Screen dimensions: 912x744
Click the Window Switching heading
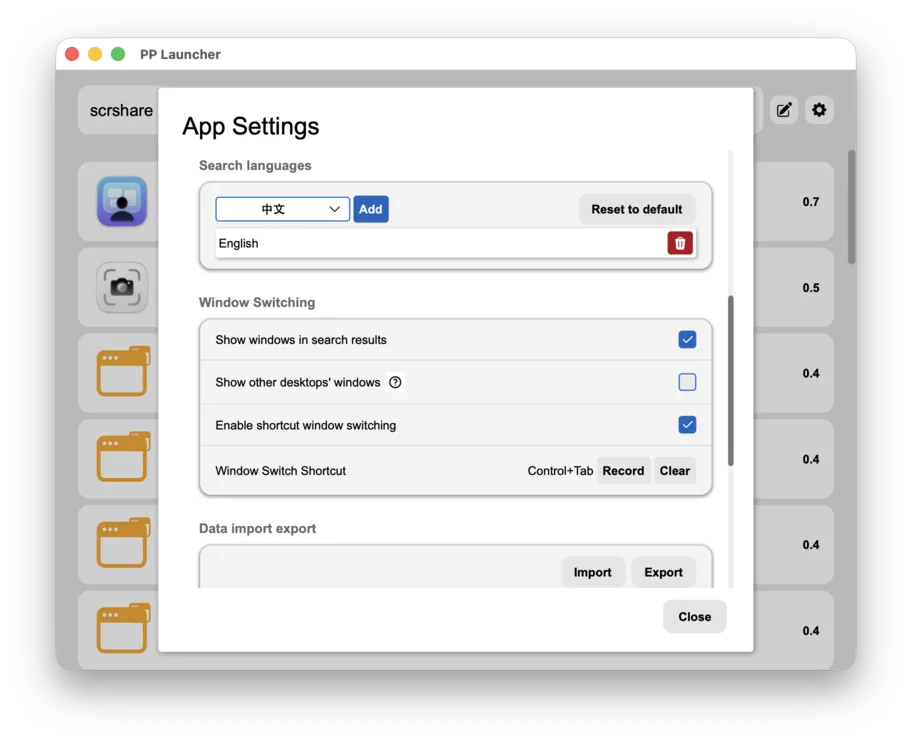pos(256,302)
